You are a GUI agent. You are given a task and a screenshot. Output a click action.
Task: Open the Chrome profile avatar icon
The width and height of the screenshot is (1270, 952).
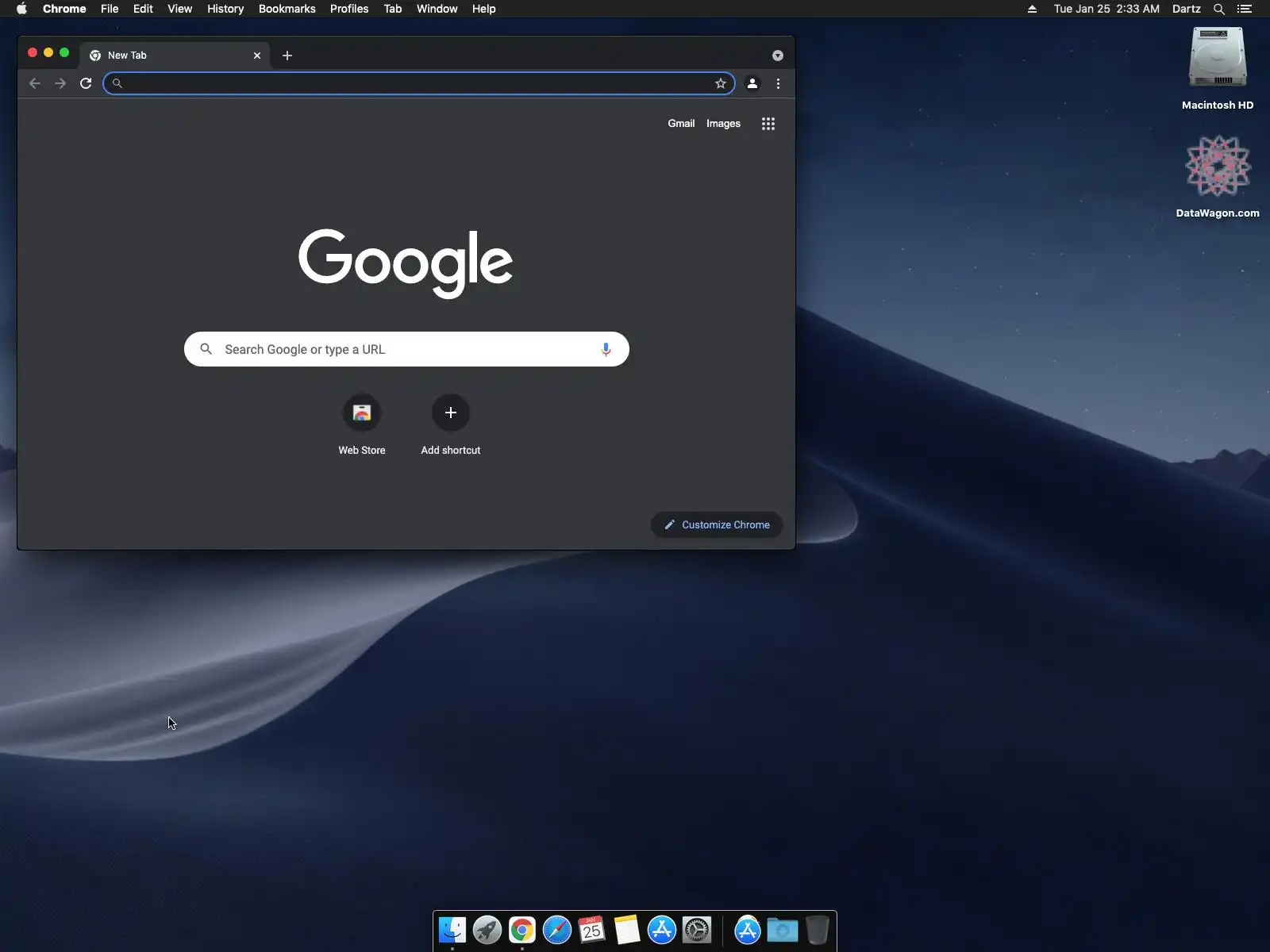click(x=752, y=83)
